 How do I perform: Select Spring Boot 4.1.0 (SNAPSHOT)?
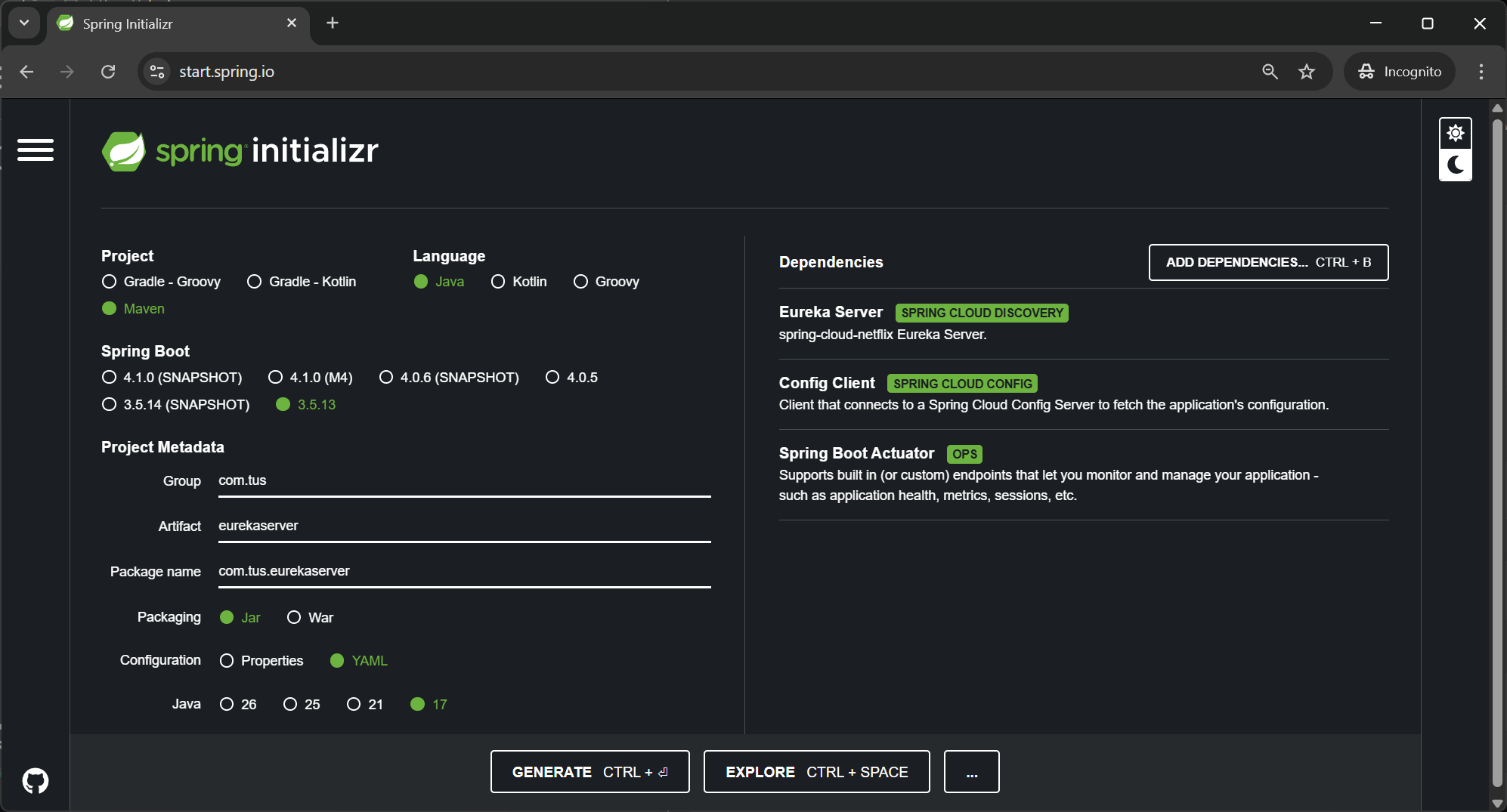point(172,378)
